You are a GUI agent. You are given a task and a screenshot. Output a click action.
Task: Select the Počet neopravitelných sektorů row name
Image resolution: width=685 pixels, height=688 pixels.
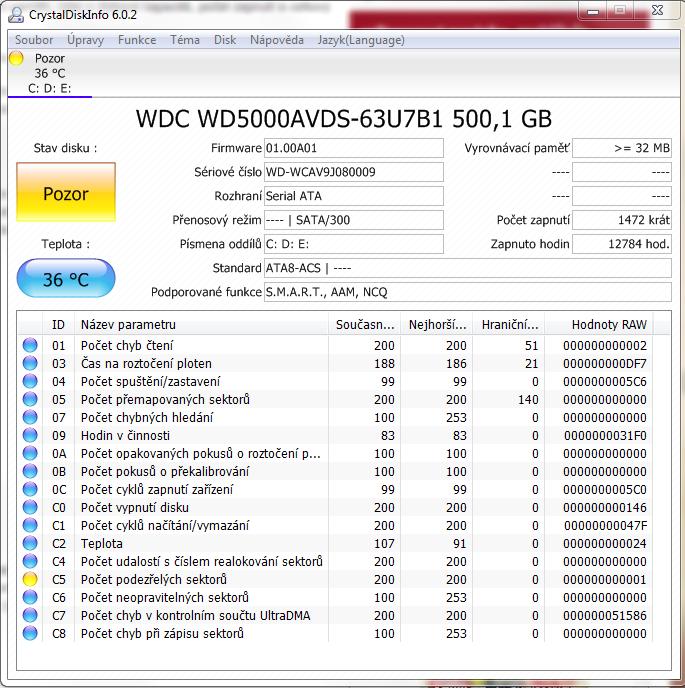(x=165, y=597)
